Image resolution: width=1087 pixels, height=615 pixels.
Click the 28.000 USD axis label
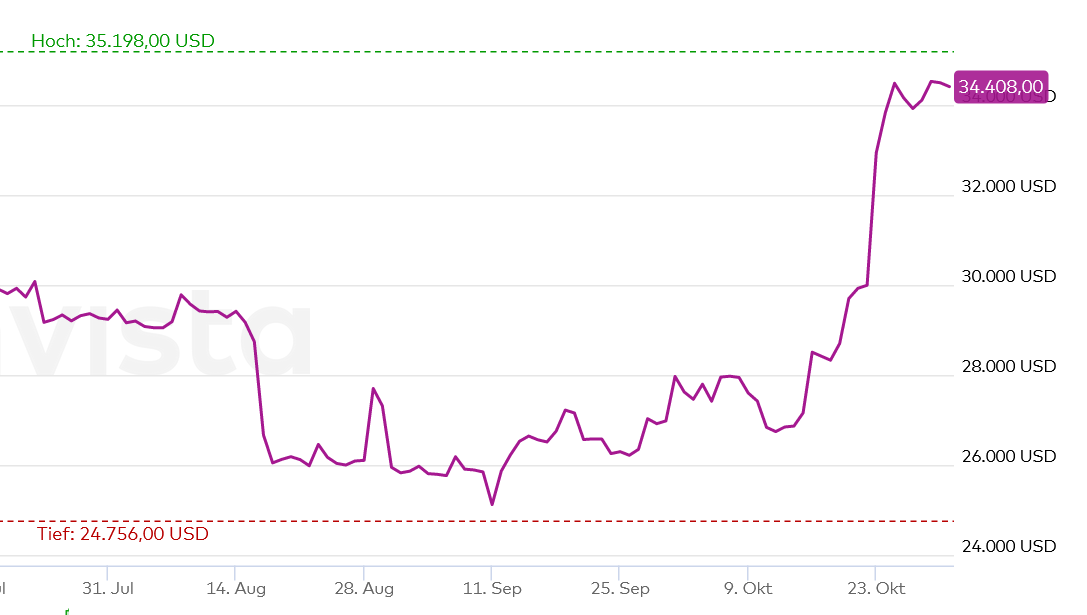[x=1008, y=366]
